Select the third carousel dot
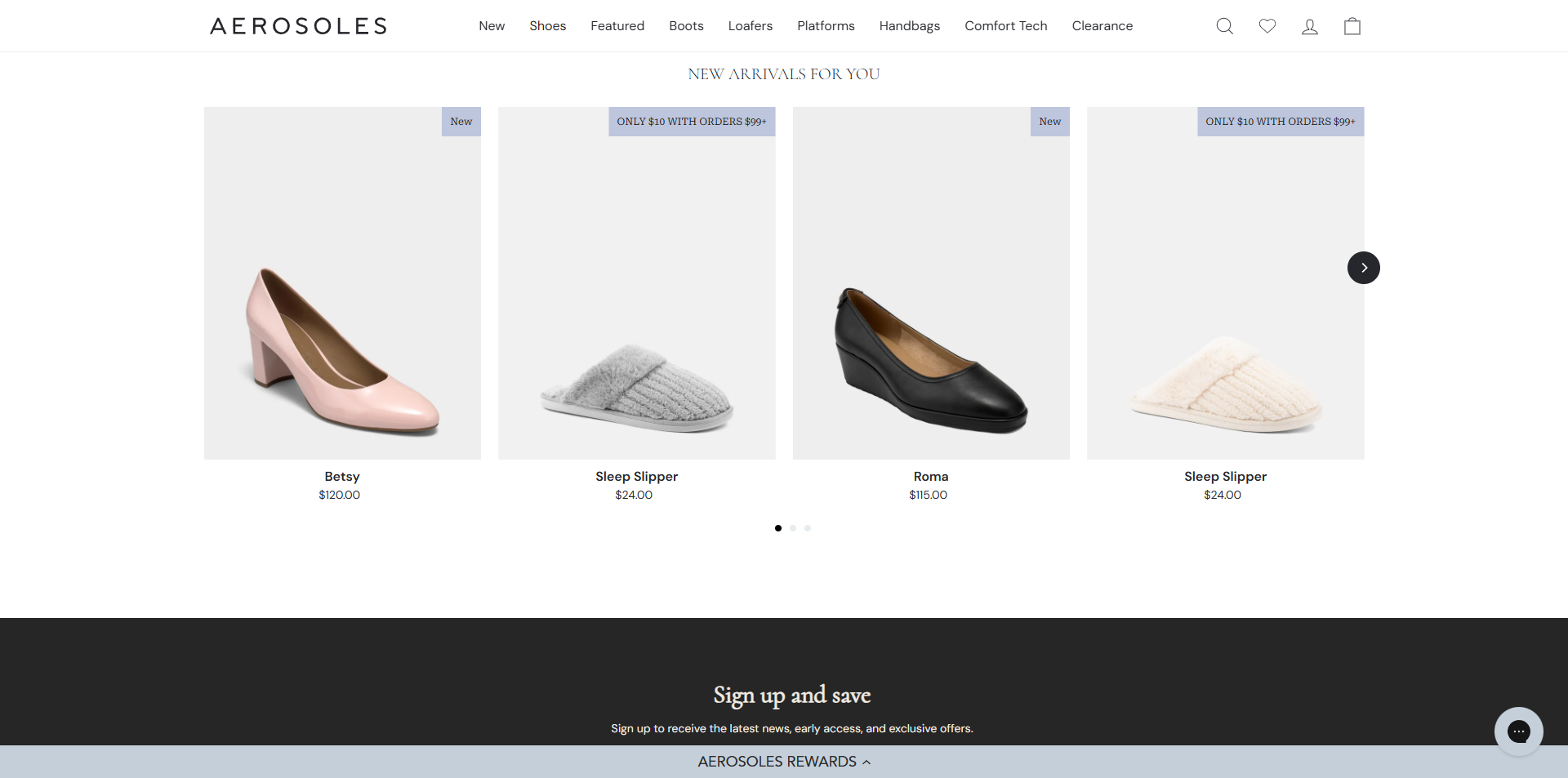 tap(807, 528)
